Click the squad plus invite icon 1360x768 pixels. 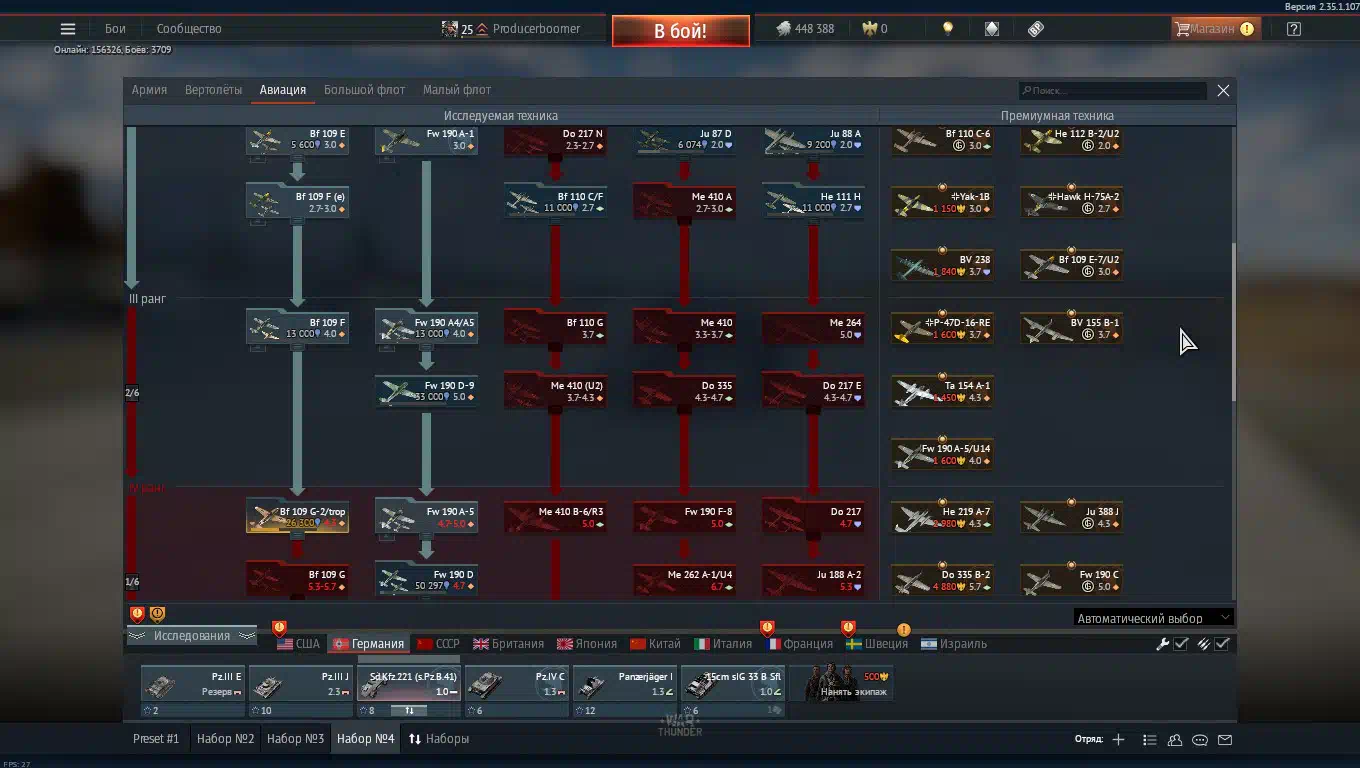[x=1118, y=740]
